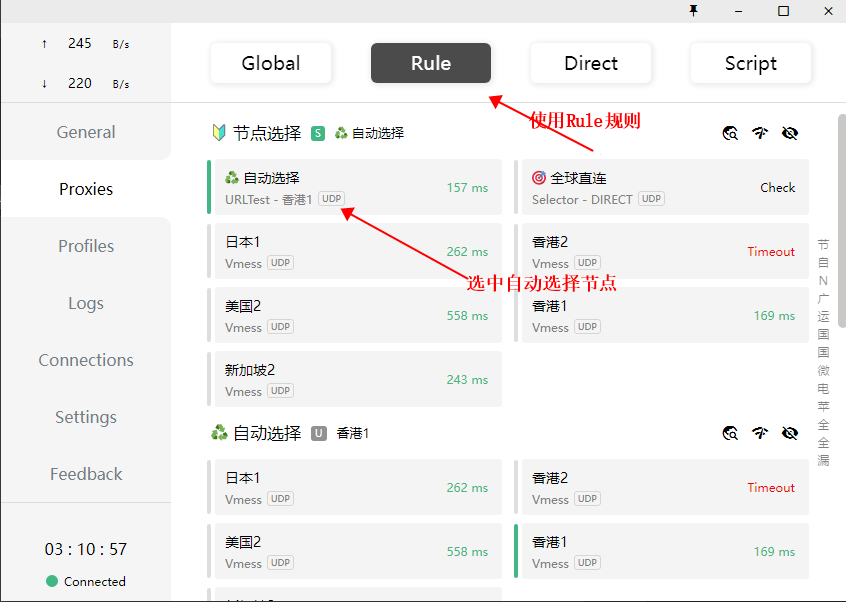846x602 pixels.
Task: Run latency test for 节点选择 group
Action: (x=760, y=133)
